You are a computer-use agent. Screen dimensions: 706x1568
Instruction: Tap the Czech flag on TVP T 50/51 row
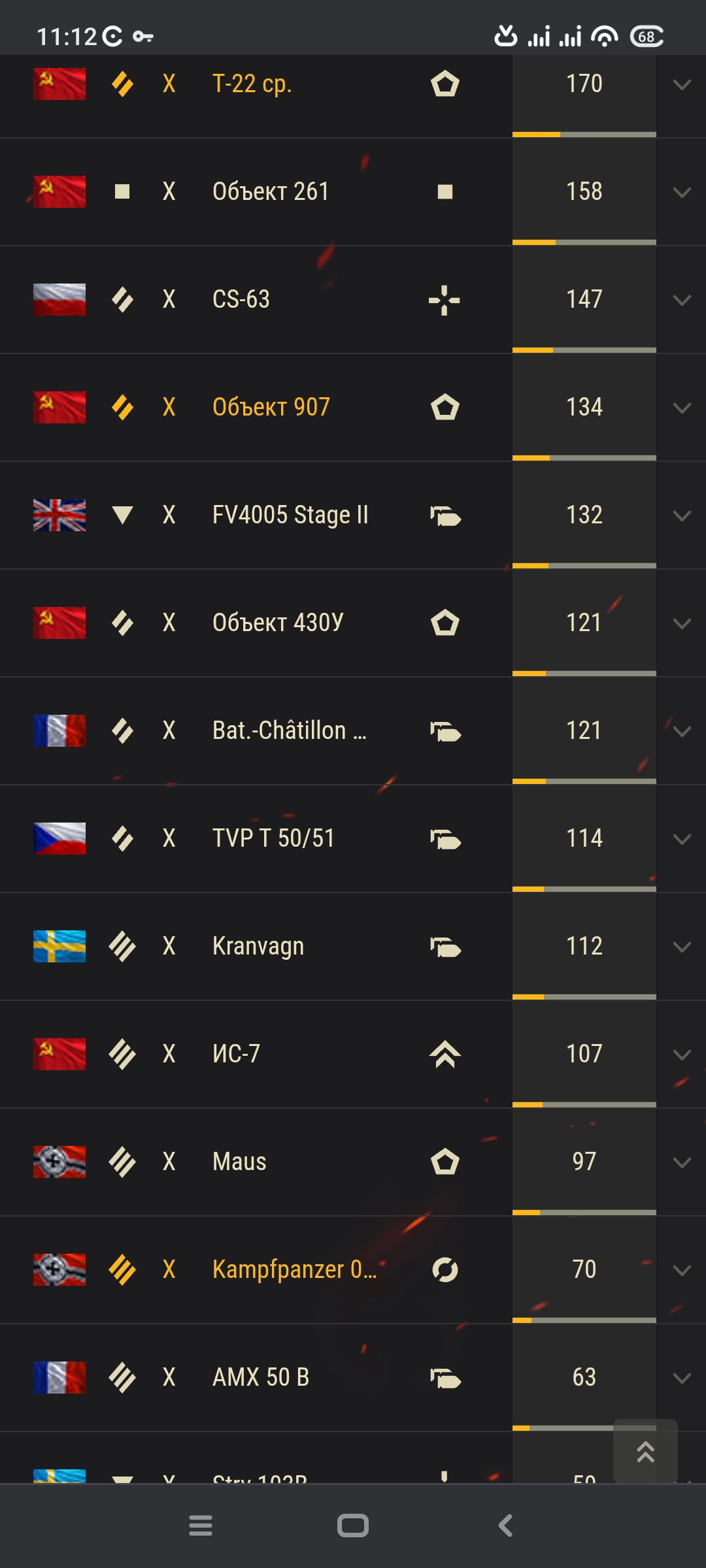[59, 838]
